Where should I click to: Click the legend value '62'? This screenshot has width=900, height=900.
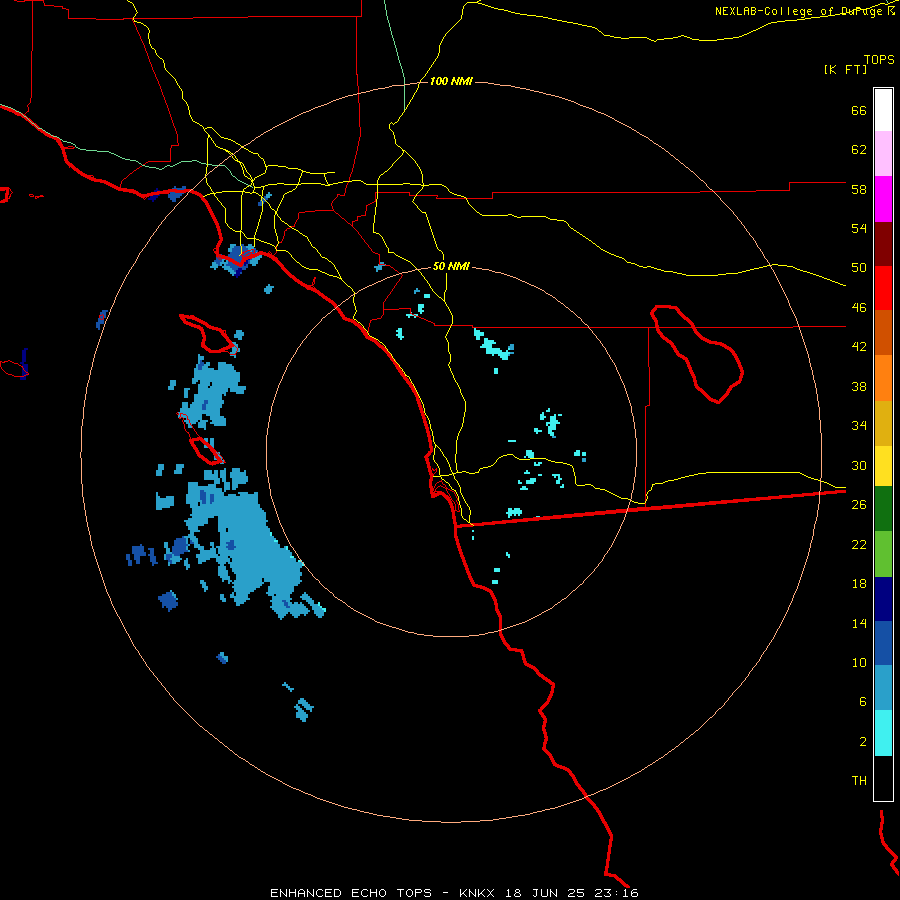859,150
